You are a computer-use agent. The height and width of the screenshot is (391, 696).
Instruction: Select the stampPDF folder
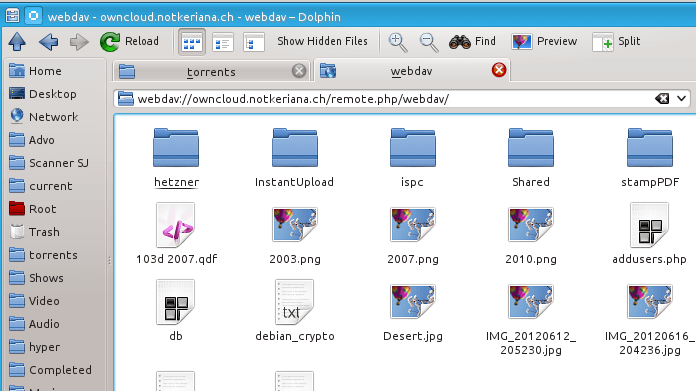point(650,158)
